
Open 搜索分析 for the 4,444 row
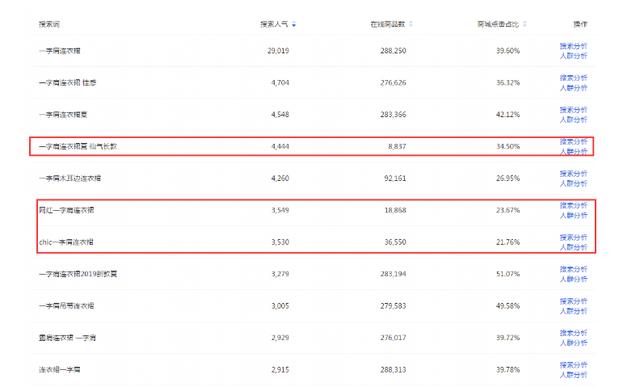[x=573, y=142]
